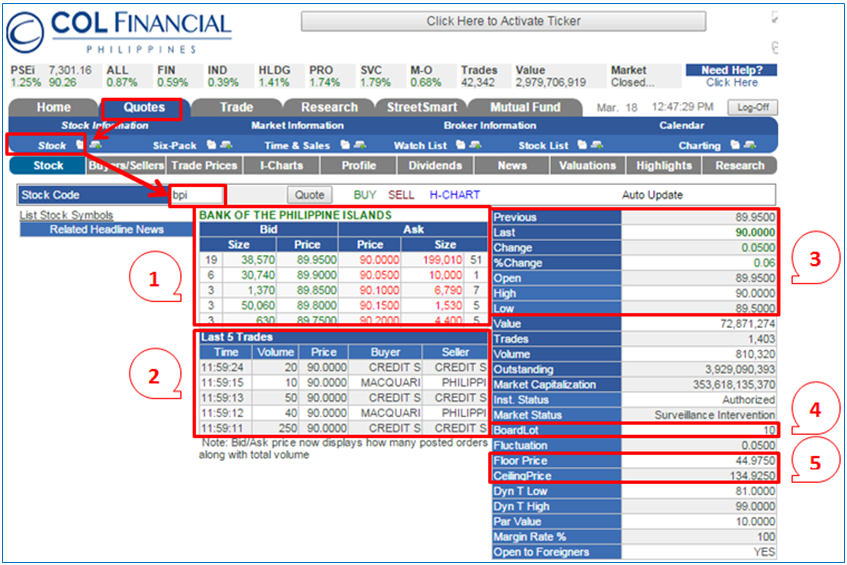Click the 11:59:24 trade row
The image size is (847, 565).
click(343, 367)
